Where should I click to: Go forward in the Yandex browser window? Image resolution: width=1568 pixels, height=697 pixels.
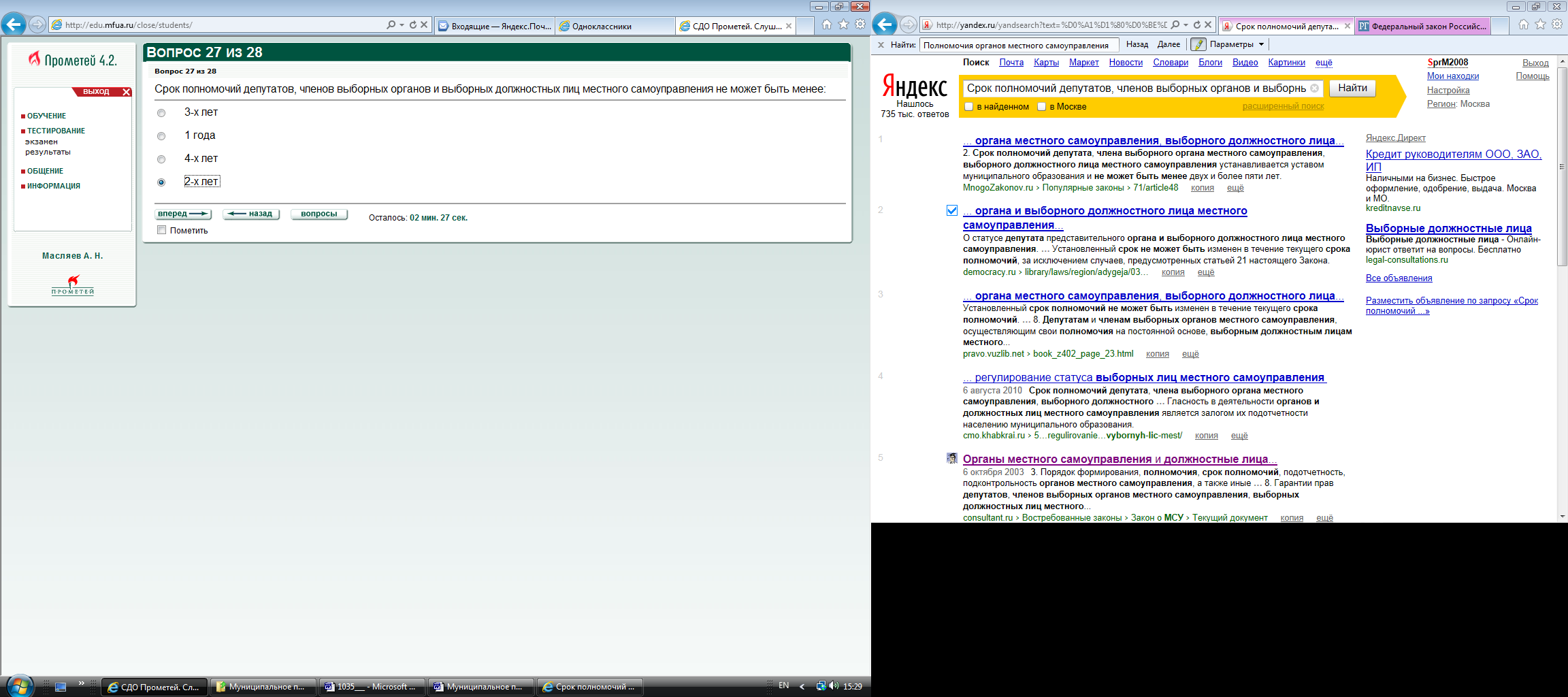tap(909, 25)
